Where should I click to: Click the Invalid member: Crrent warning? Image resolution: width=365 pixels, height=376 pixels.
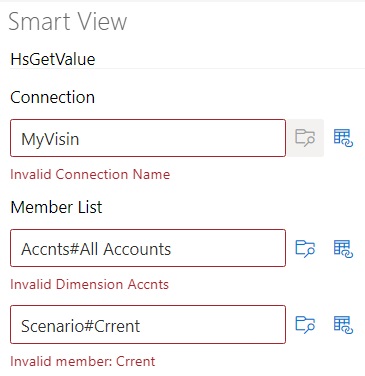click(83, 361)
